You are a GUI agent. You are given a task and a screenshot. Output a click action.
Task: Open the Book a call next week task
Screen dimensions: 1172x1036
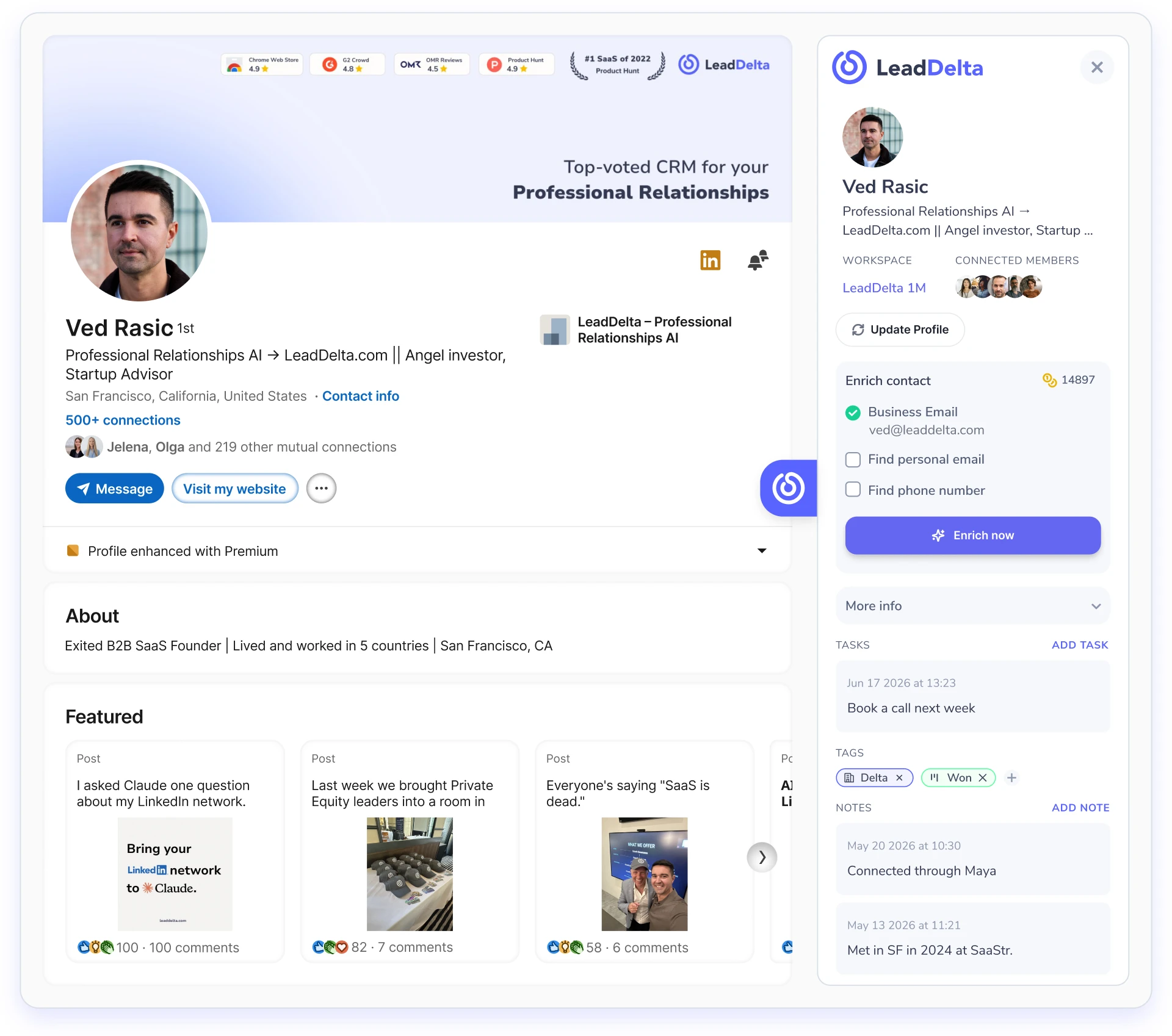(x=972, y=696)
